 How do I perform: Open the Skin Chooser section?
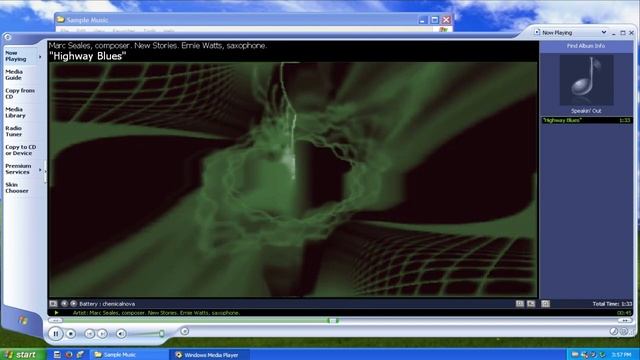(x=17, y=188)
